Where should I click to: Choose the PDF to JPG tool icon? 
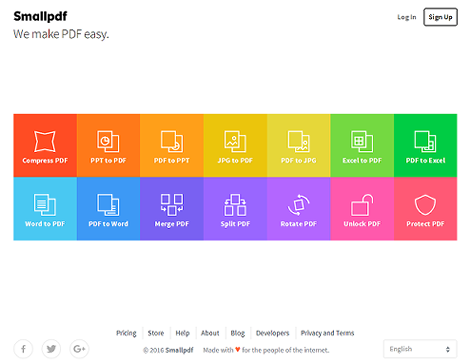coord(298,141)
